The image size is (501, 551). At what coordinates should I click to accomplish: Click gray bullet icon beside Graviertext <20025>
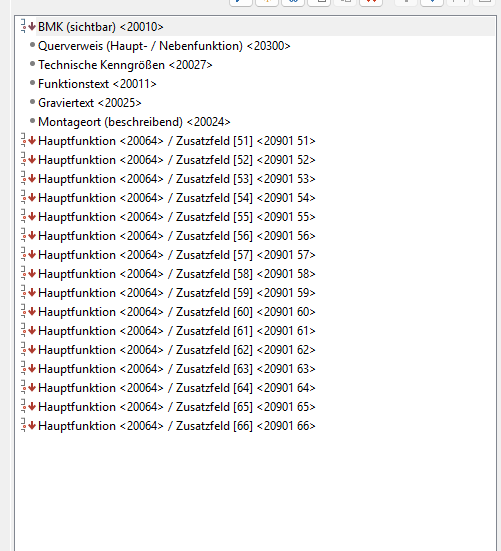32,102
